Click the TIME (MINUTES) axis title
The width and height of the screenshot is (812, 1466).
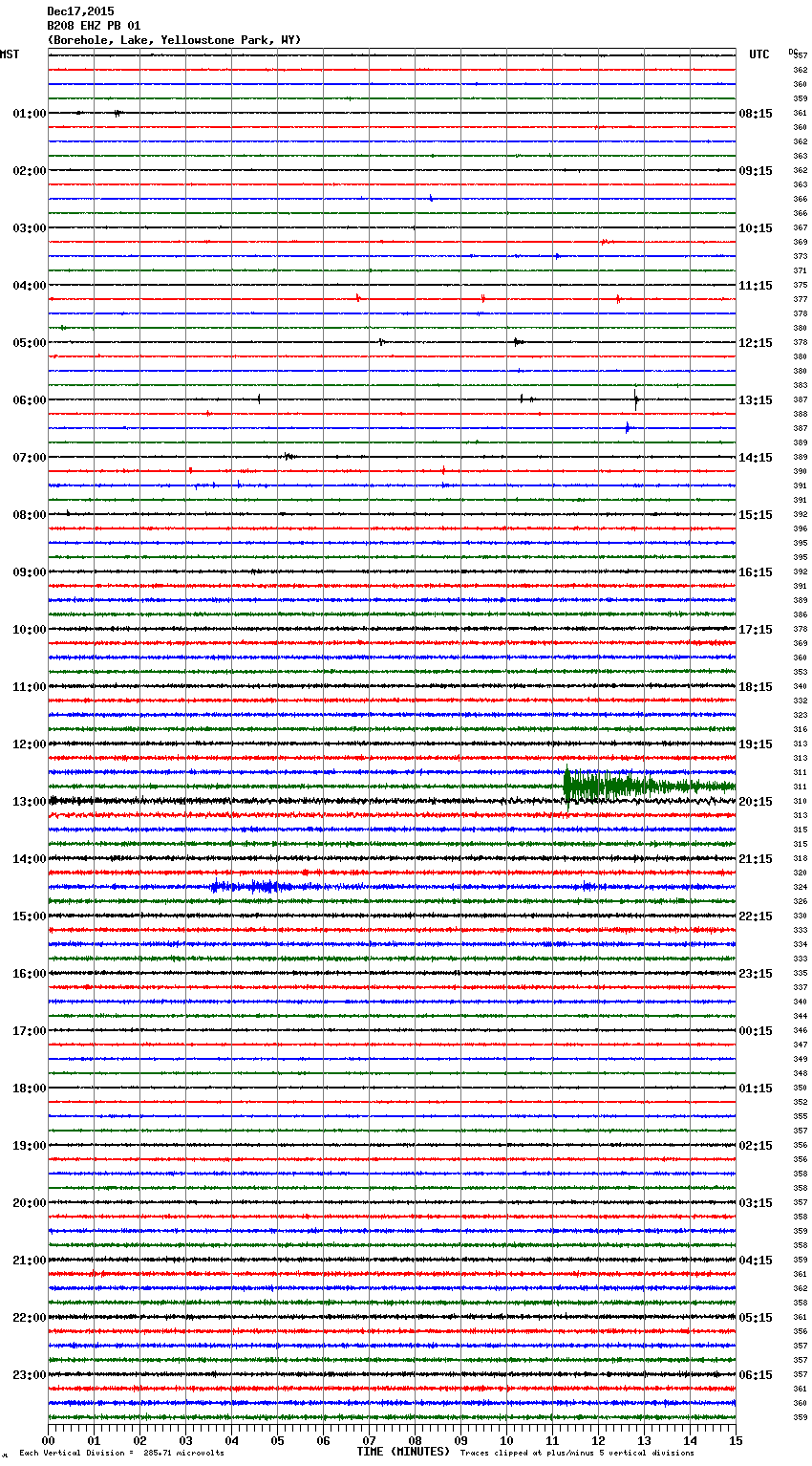(403, 1452)
